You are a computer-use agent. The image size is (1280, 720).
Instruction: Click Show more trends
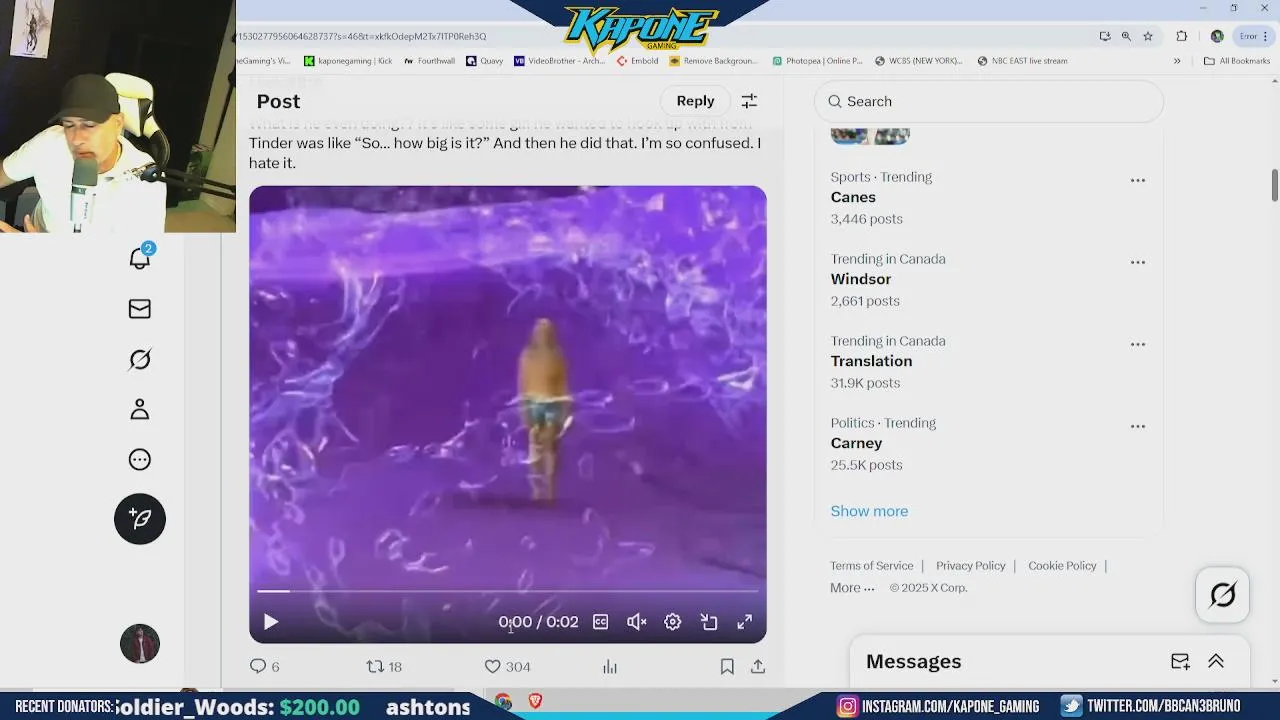pos(869,511)
